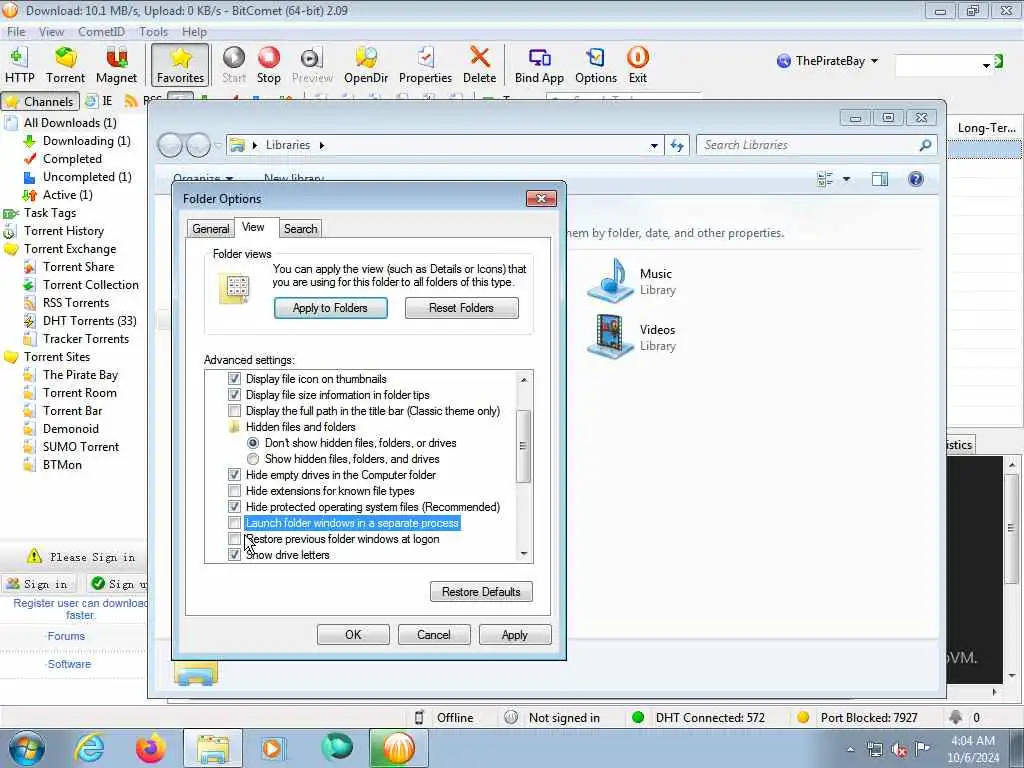The image size is (1024, 768).
Task: Select The Pirate Bay in sidebar tree
Action: point(80,375)
